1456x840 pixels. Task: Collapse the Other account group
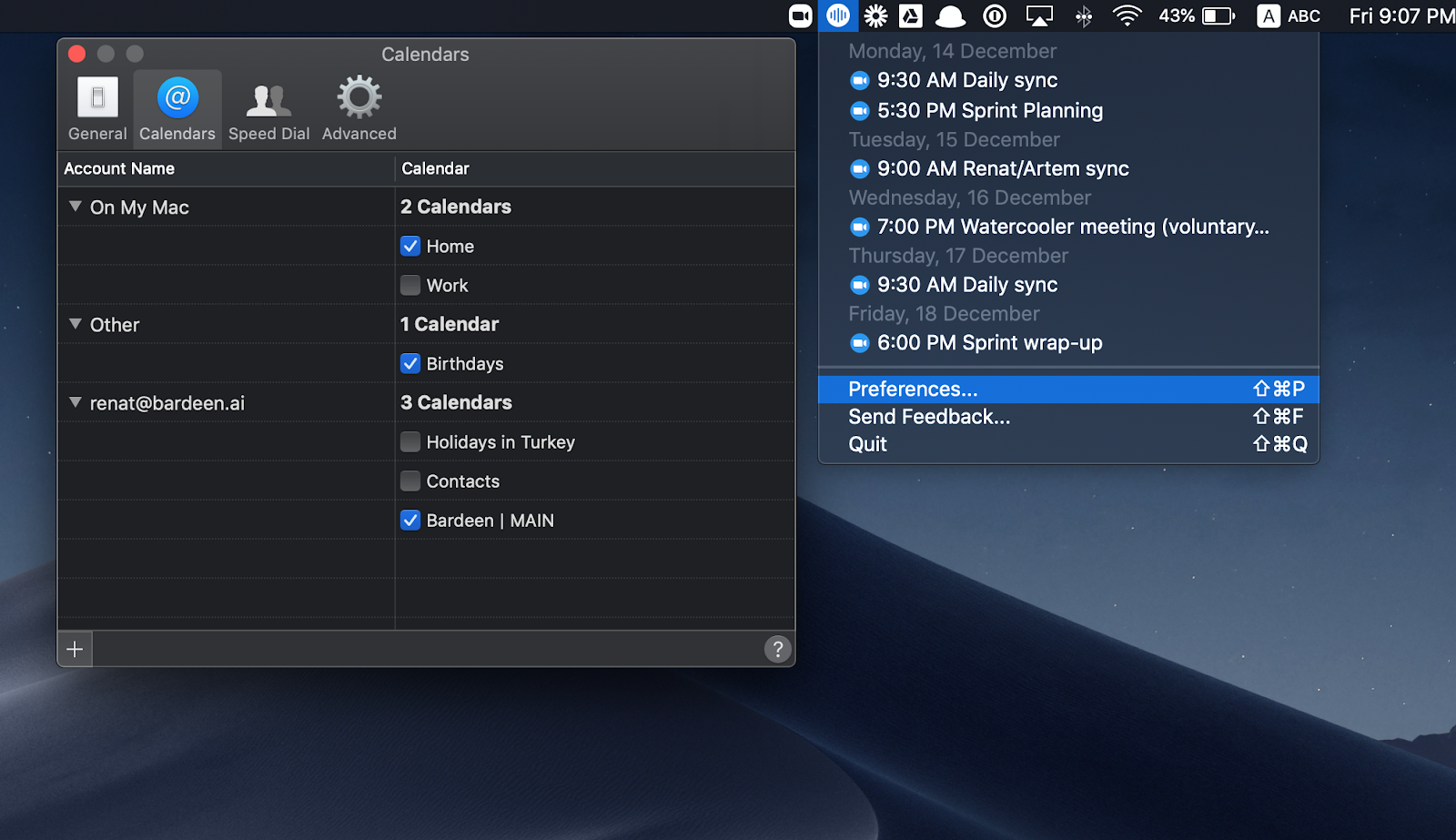(76, 325)
